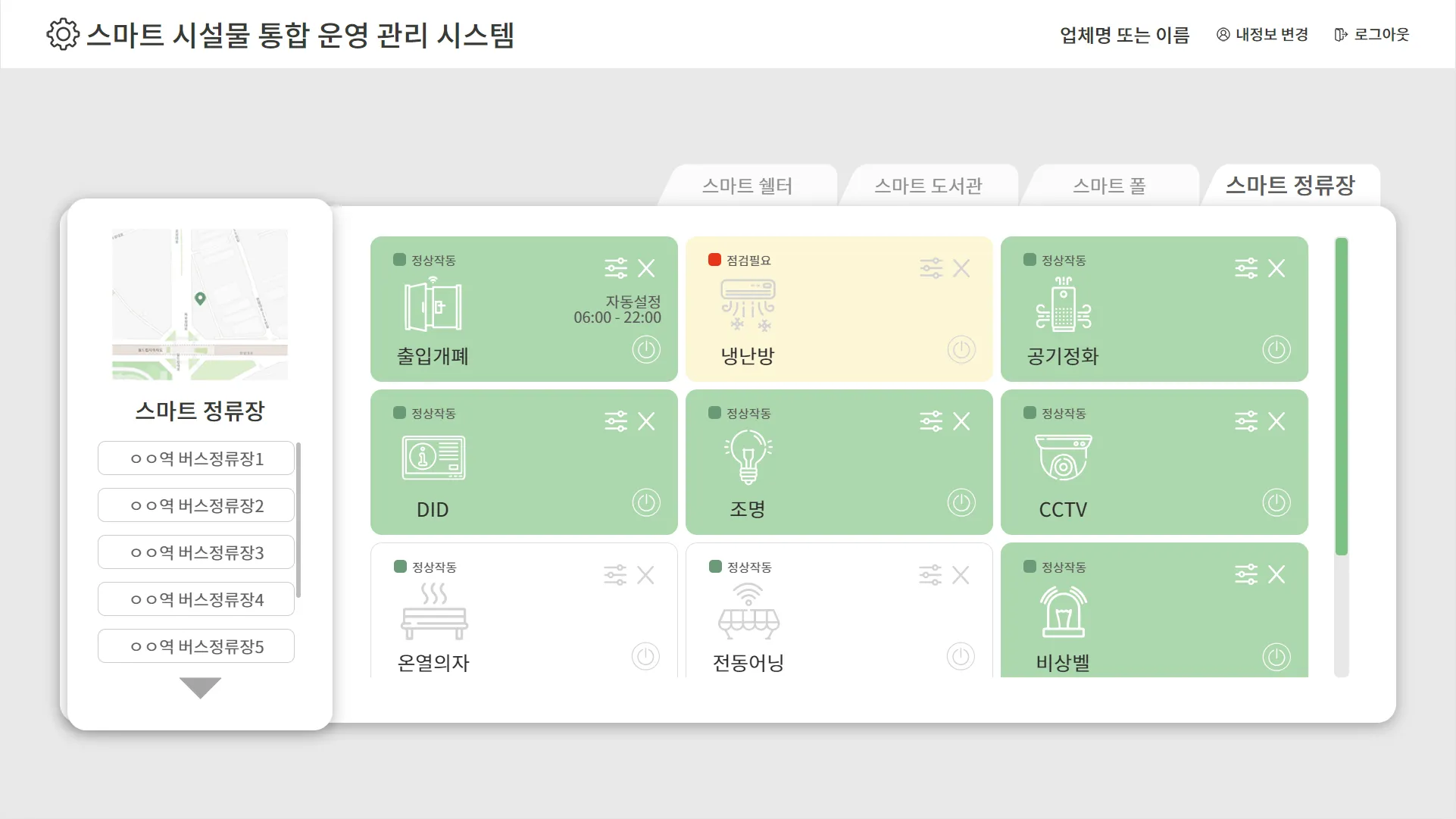Click the map thumbnail in the sidebar

pos(199,304)
